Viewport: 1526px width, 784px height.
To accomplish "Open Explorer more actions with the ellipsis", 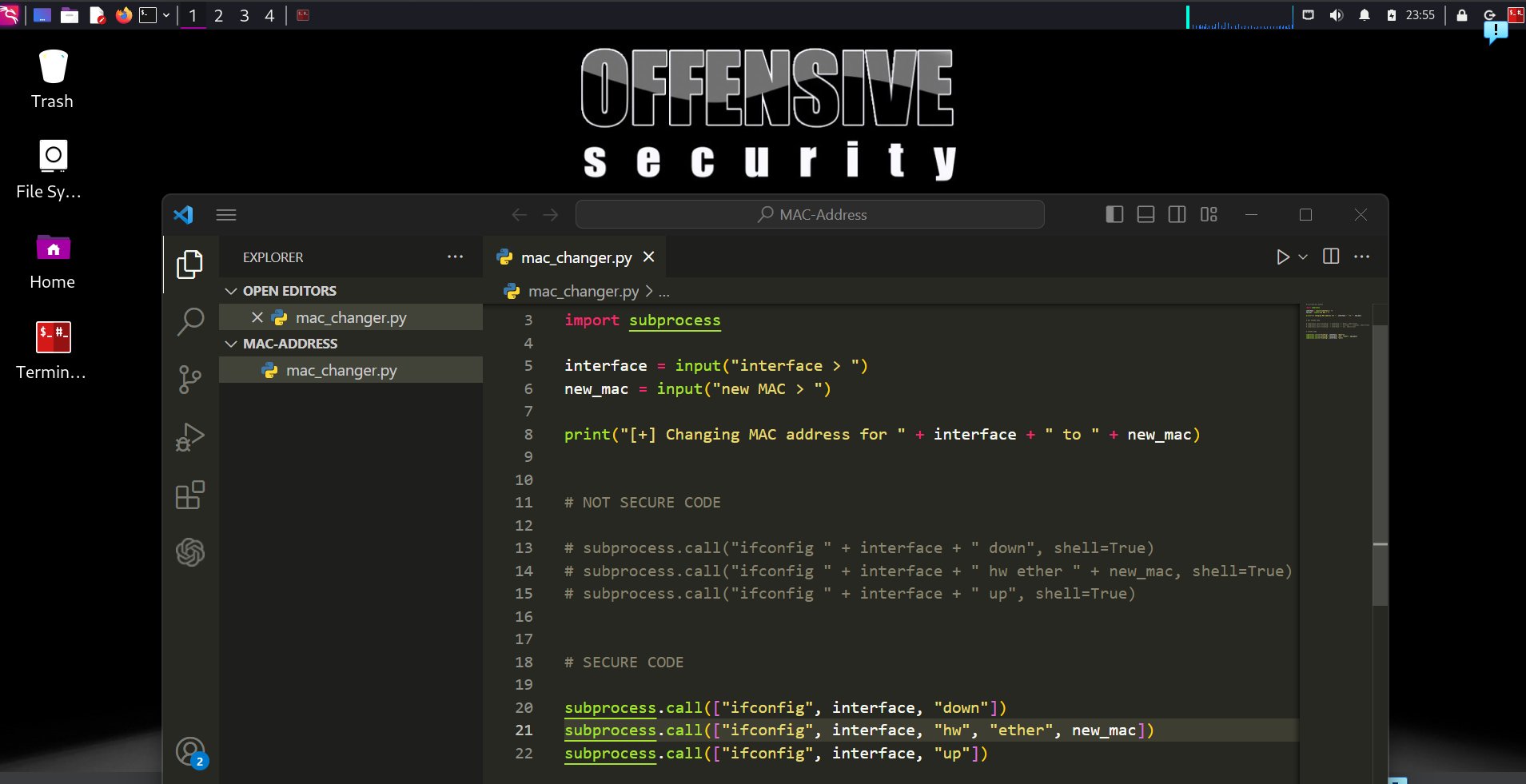I will click(455, 257).
